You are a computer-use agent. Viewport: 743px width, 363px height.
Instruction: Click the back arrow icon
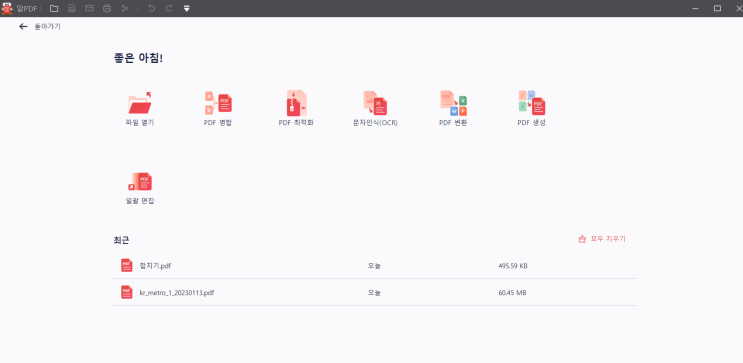(x=23, y=27)
